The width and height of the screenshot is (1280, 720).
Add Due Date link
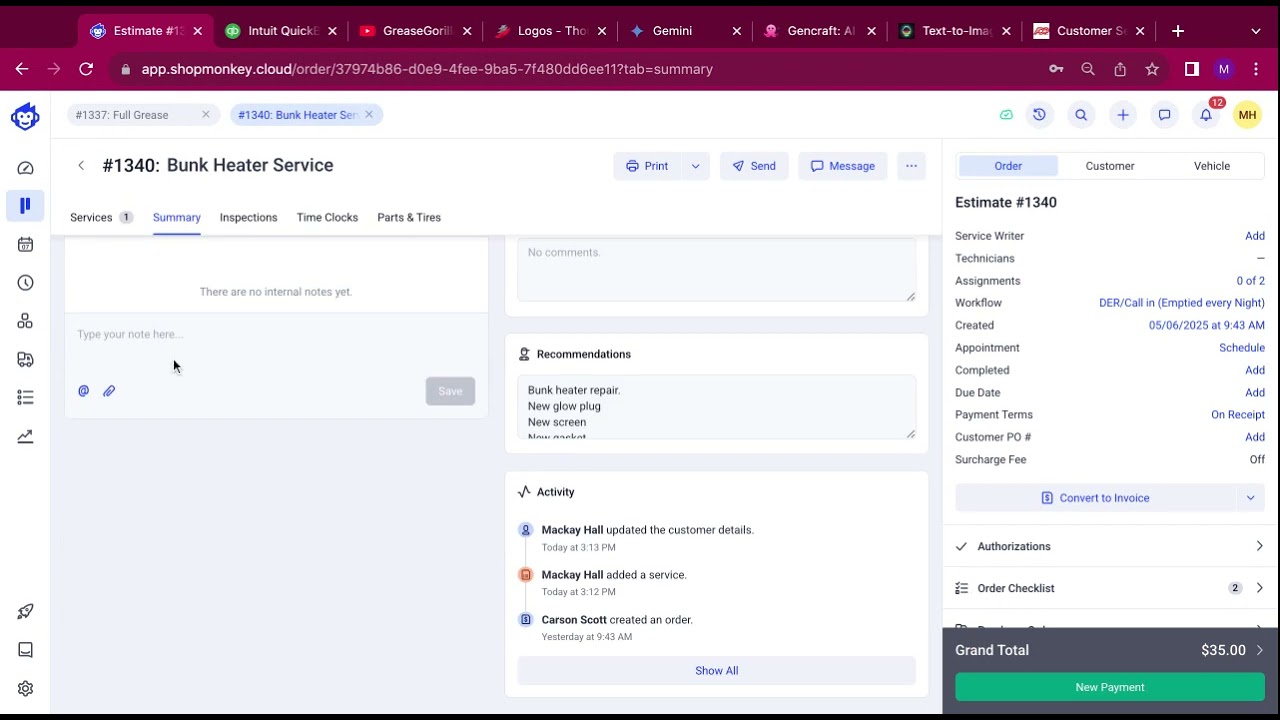coord(1255,393)
